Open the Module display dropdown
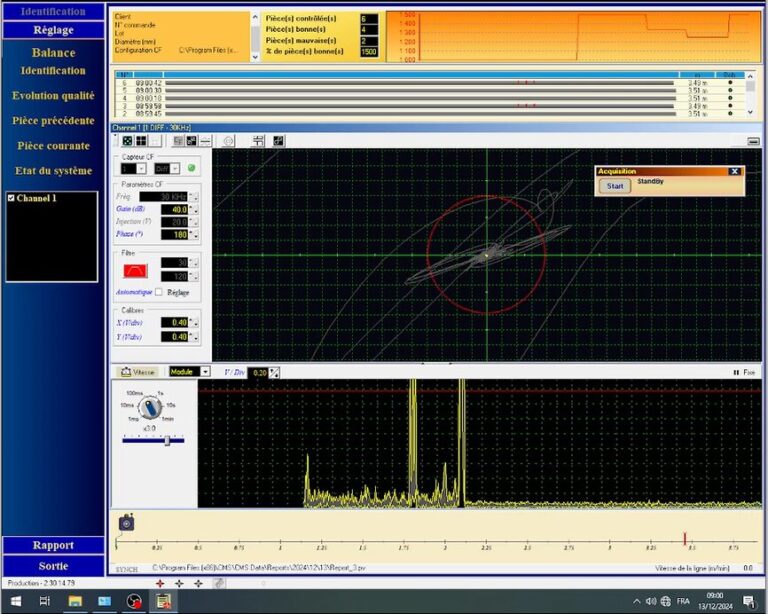This screenshot has height=614, width=768. (x=205, y=371)
